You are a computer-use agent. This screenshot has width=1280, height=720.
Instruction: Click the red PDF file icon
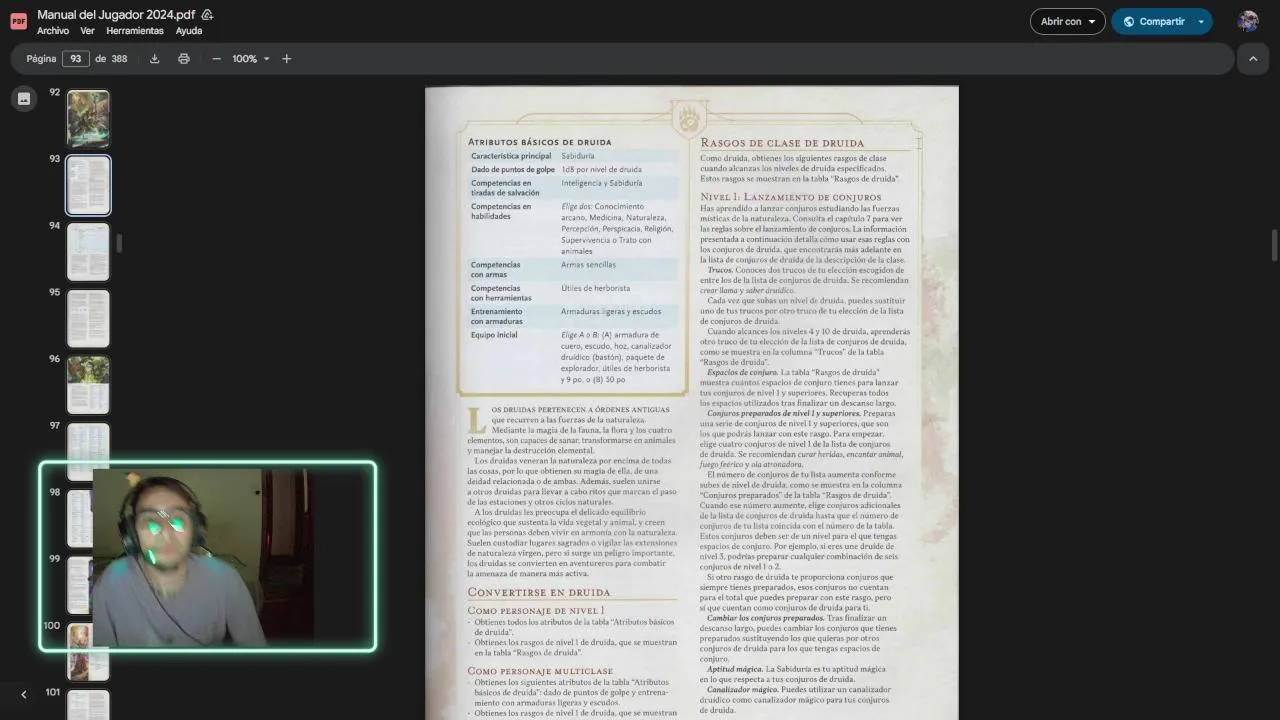coord(18,21)
